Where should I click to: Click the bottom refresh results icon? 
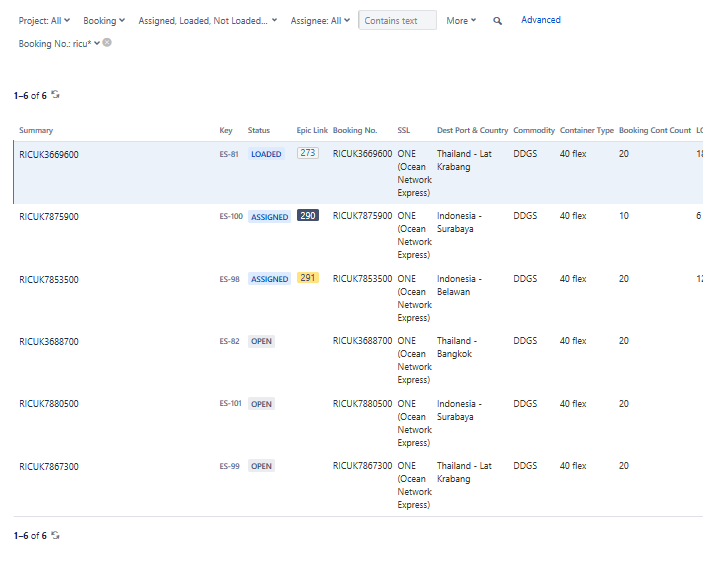coord(56,536)
